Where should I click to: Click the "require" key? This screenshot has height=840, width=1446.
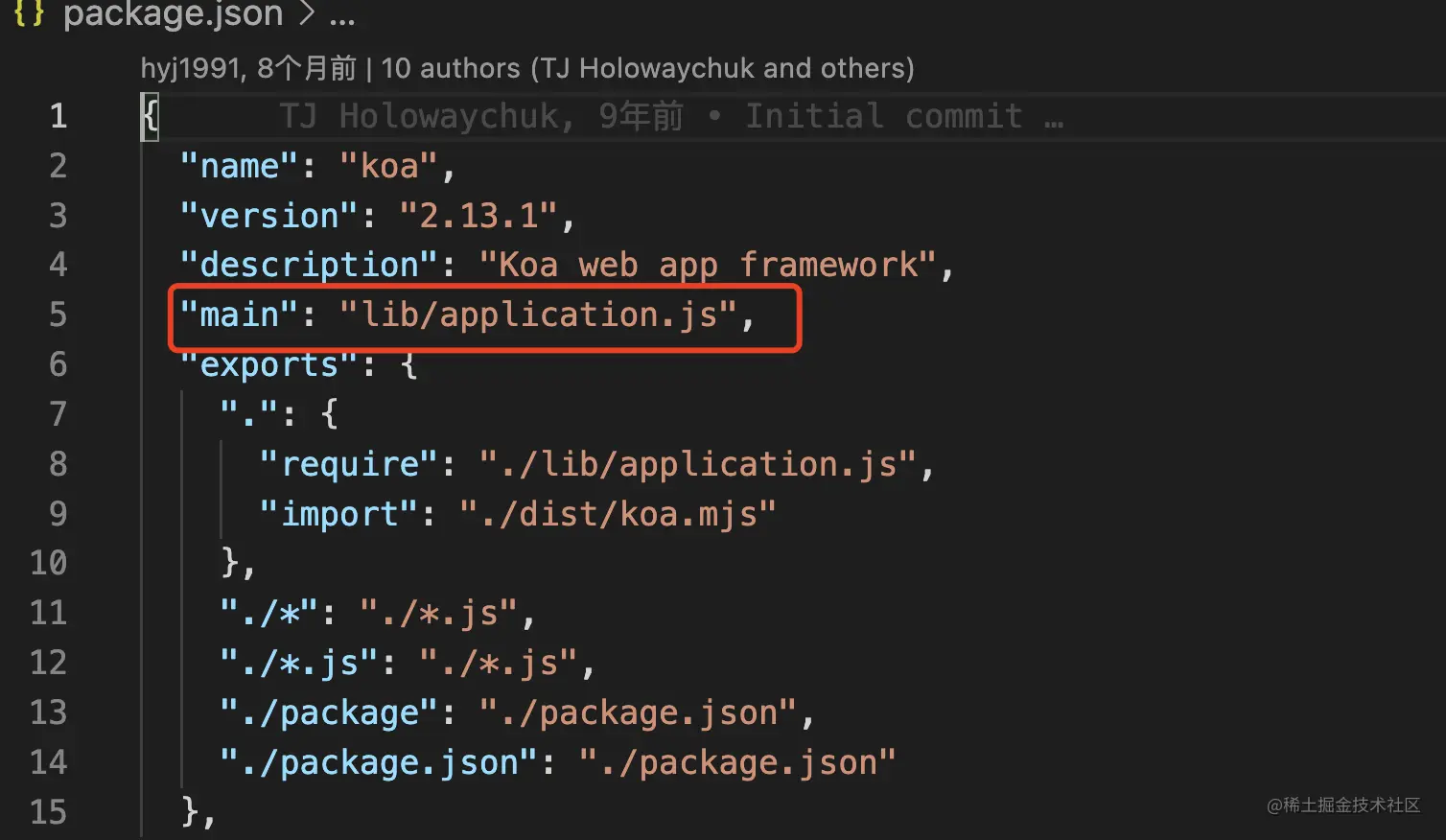(350, 464)
